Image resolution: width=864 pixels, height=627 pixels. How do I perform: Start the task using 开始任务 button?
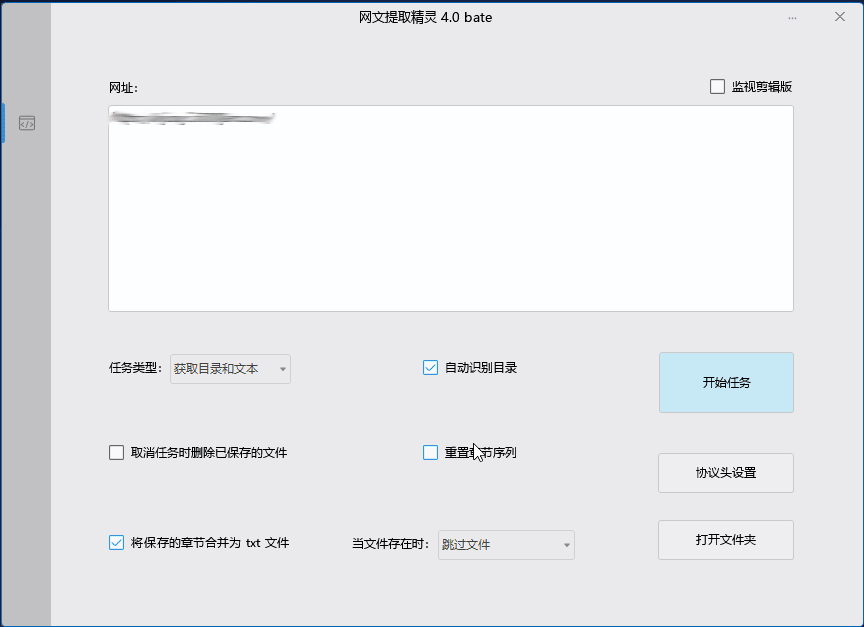[725, 382]
